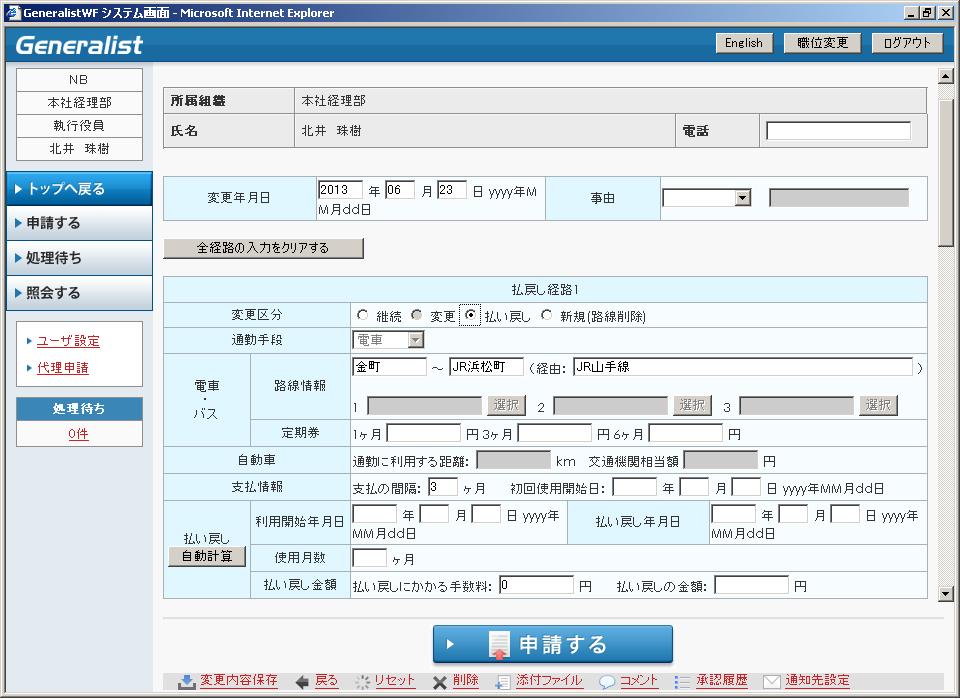The height and width of the screenshot is (699, 960).
Task: Open the 照会する sidebar menu
Action: click(x=78, y=293)
